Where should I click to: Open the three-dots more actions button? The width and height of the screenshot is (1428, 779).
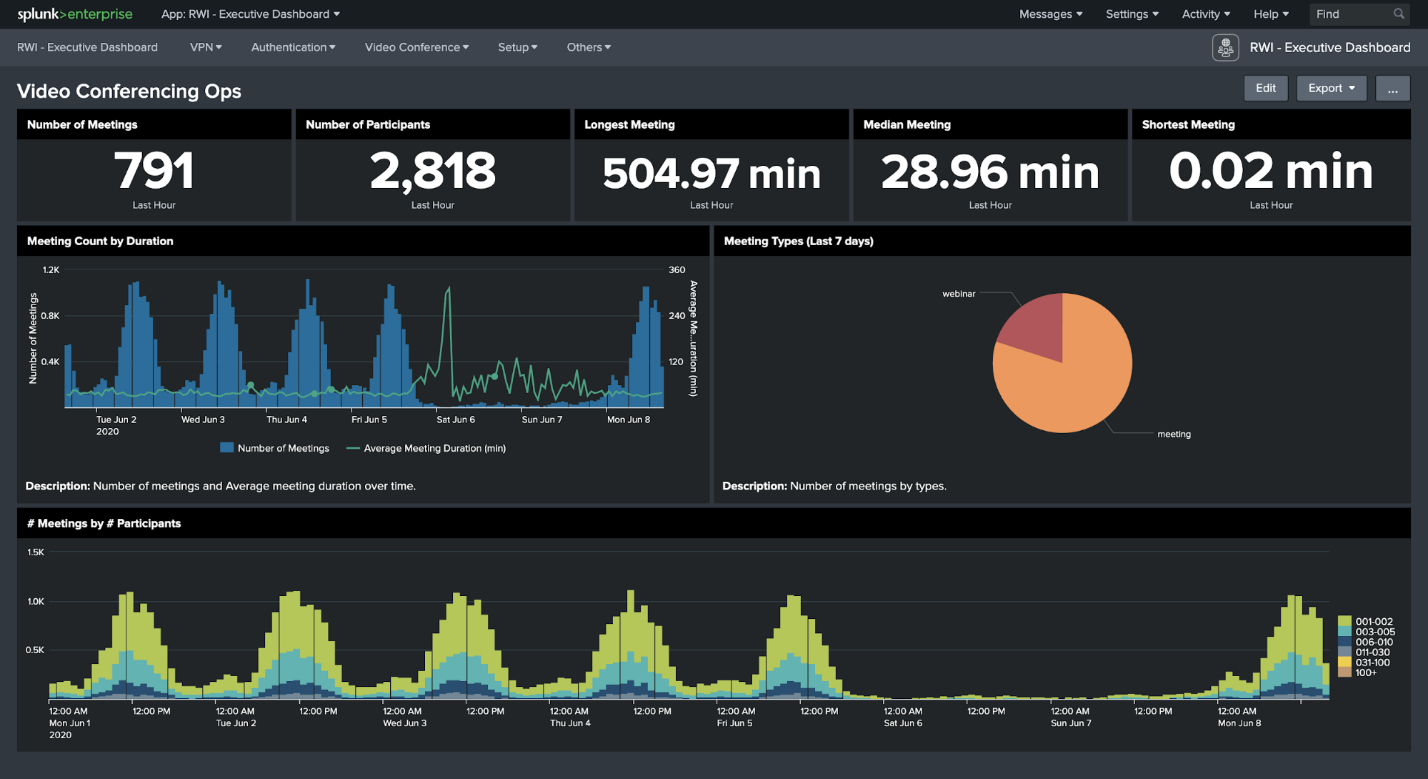1392,88
